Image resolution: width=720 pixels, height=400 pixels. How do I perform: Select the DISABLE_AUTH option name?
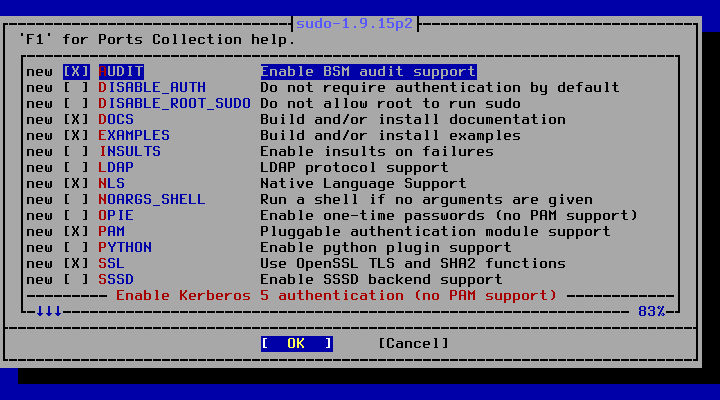coord(152,88)
